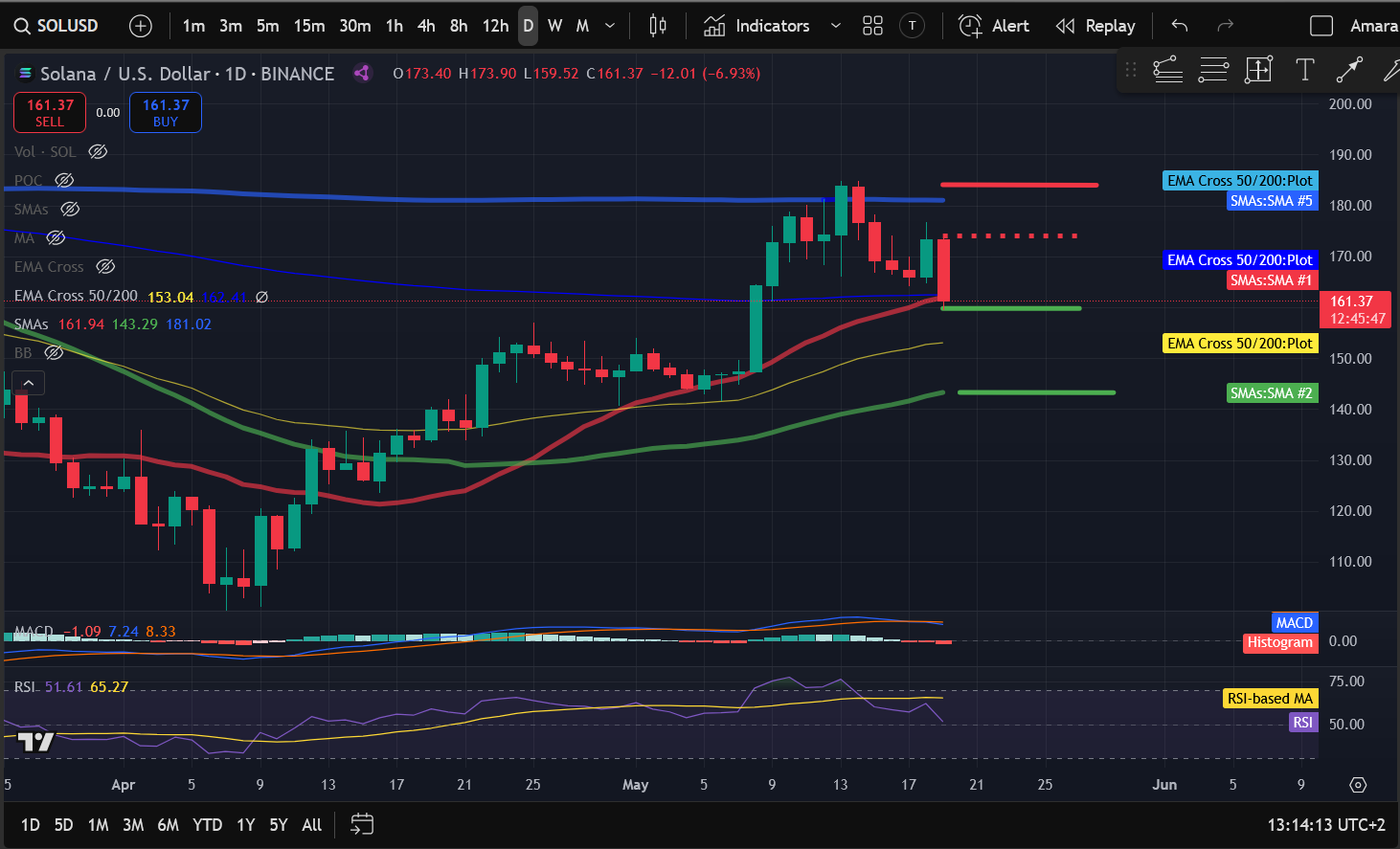1400x849 pixels.
Task: Set date range to 1Y
Action: coord(246,824)
